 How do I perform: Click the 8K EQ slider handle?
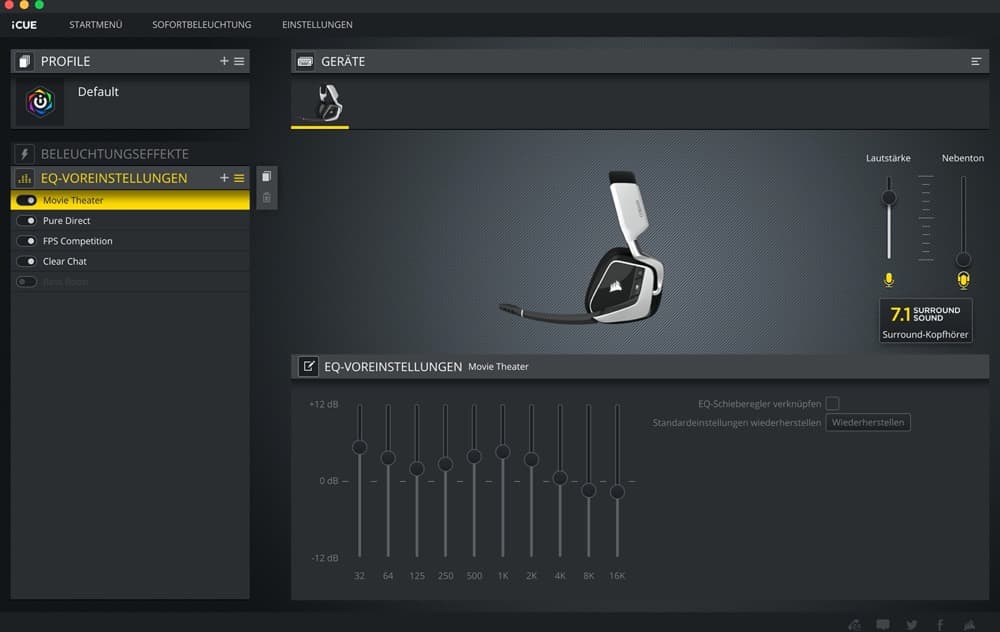coord(589,490)
